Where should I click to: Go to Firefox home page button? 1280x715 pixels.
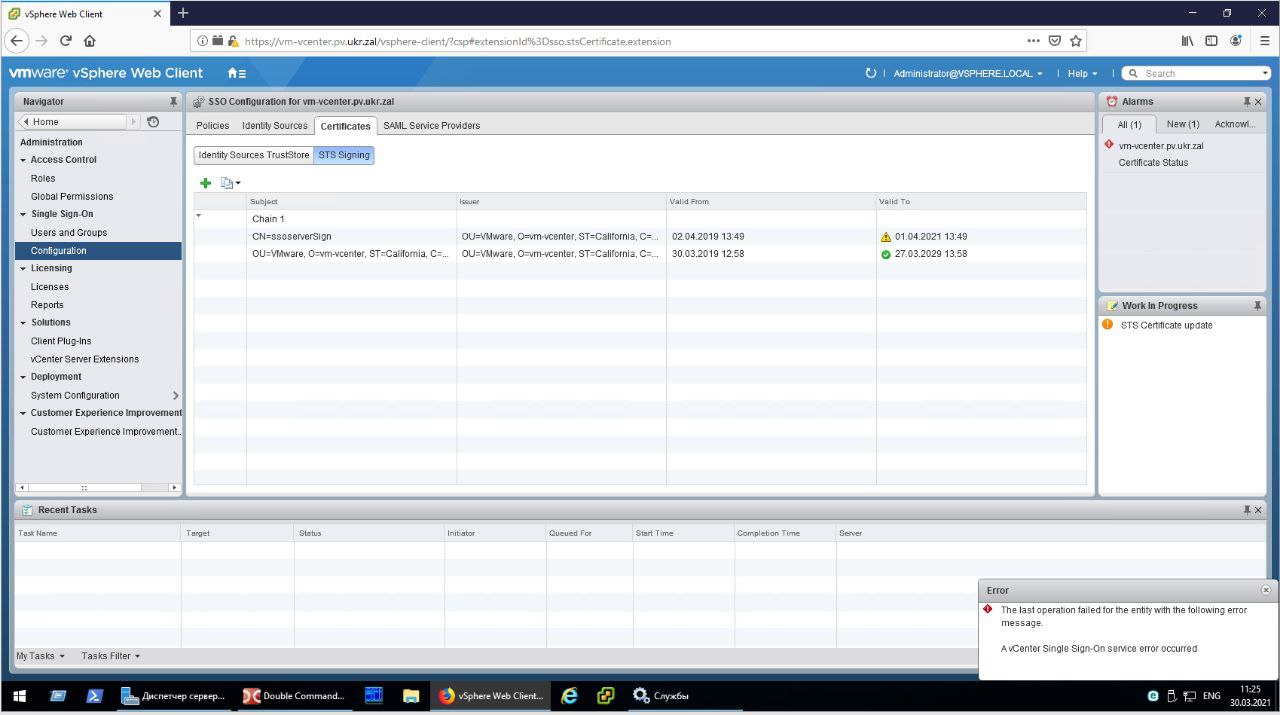pos(90,41)
